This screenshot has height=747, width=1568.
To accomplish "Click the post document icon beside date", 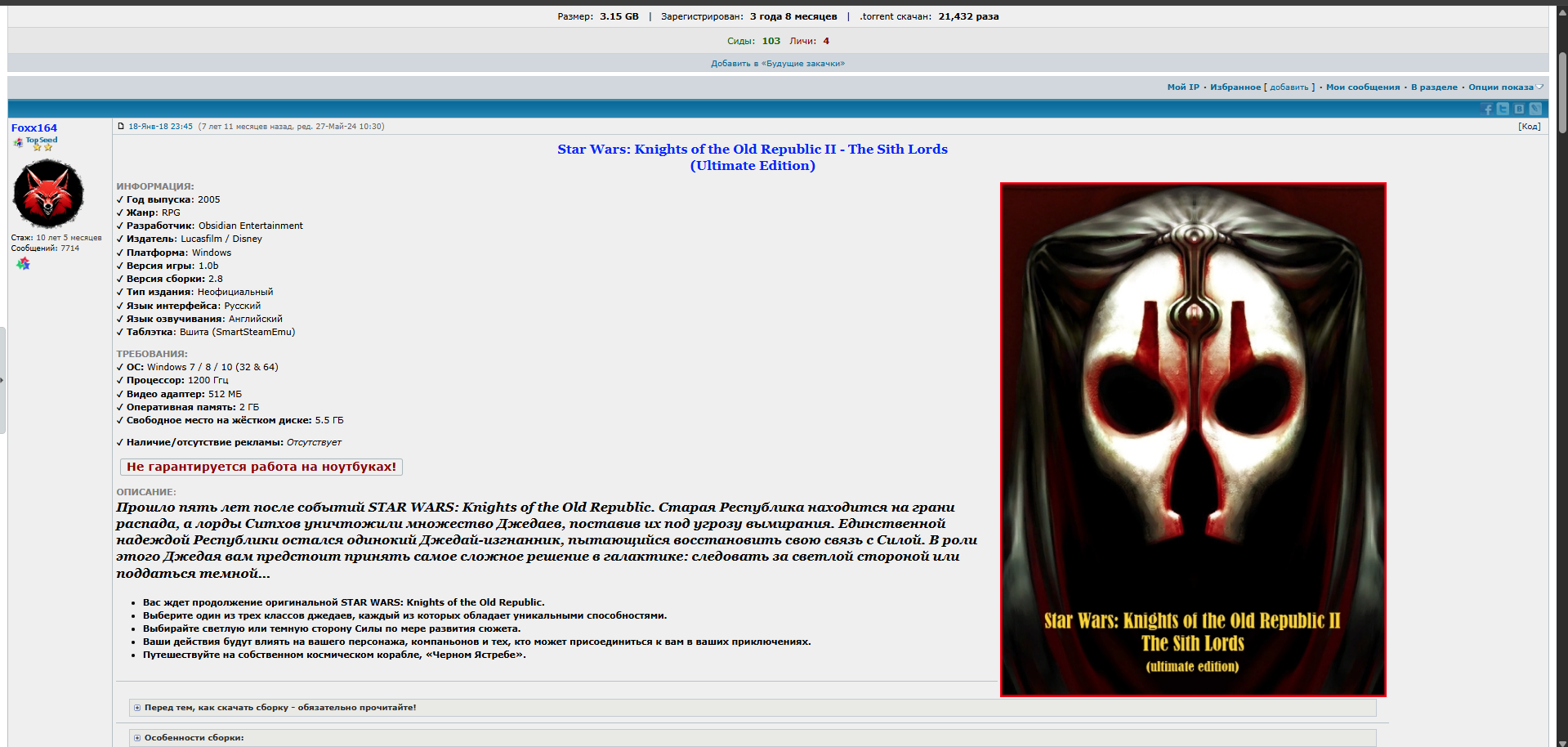I will [121, 127].
